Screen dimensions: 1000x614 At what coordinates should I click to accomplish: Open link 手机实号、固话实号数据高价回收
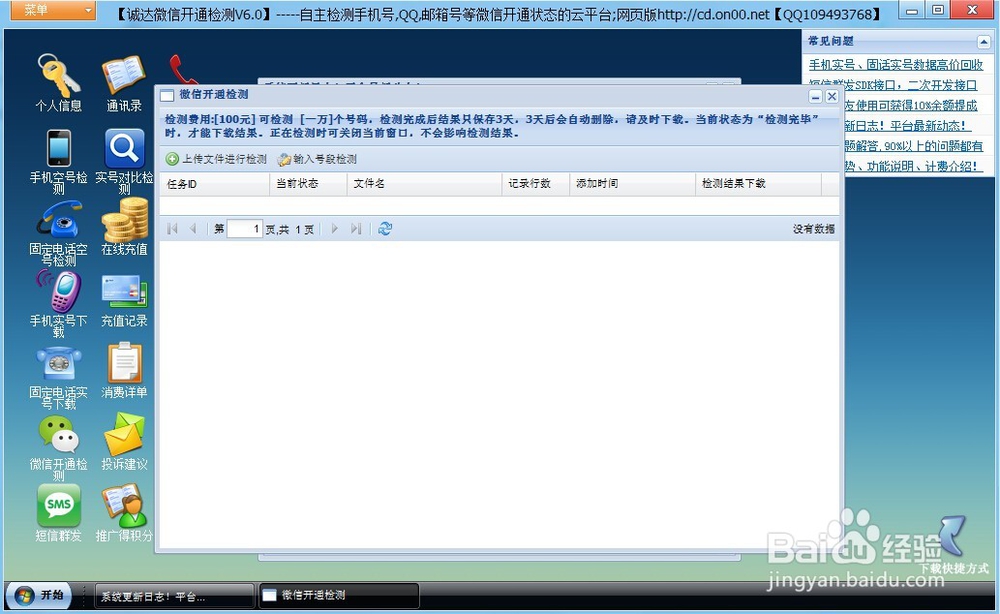[x=896, y=64]
